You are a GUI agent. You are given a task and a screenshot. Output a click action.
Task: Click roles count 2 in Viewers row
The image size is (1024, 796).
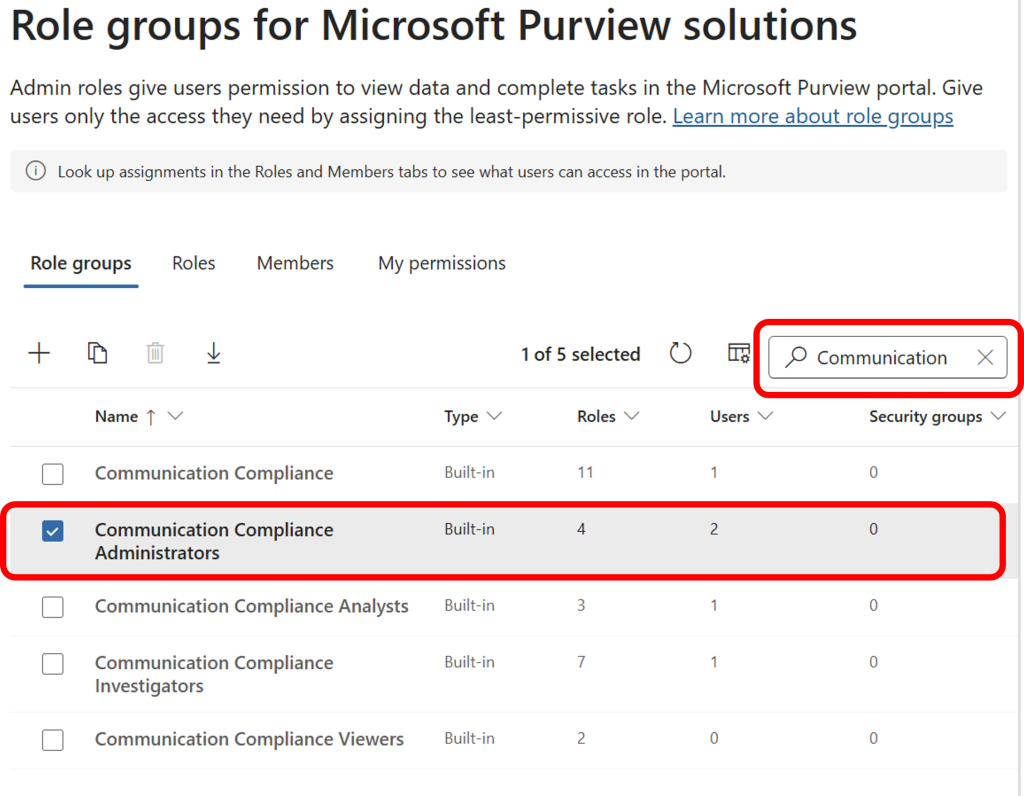point(581,739)
